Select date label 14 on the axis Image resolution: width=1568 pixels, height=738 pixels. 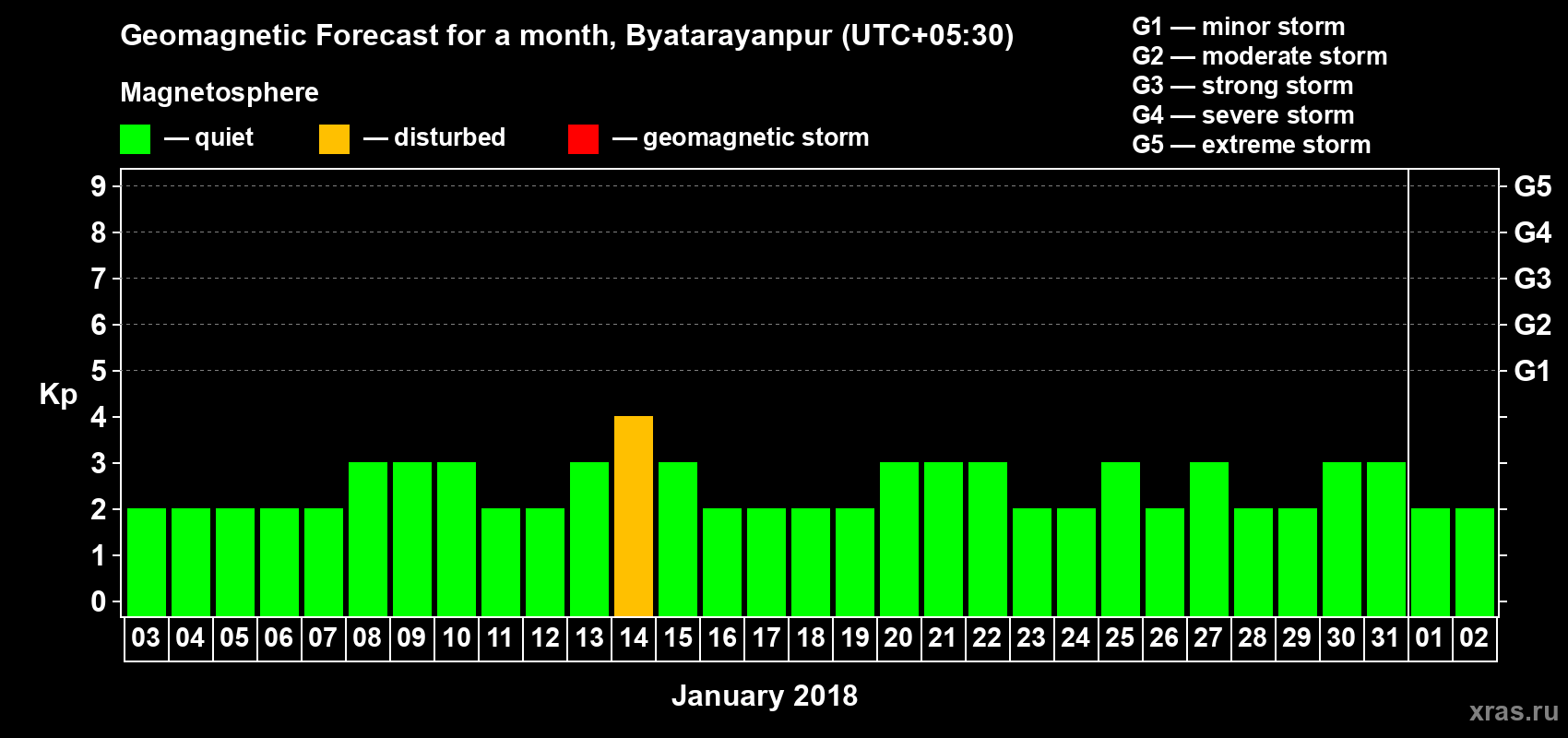(x=634, y=638)
